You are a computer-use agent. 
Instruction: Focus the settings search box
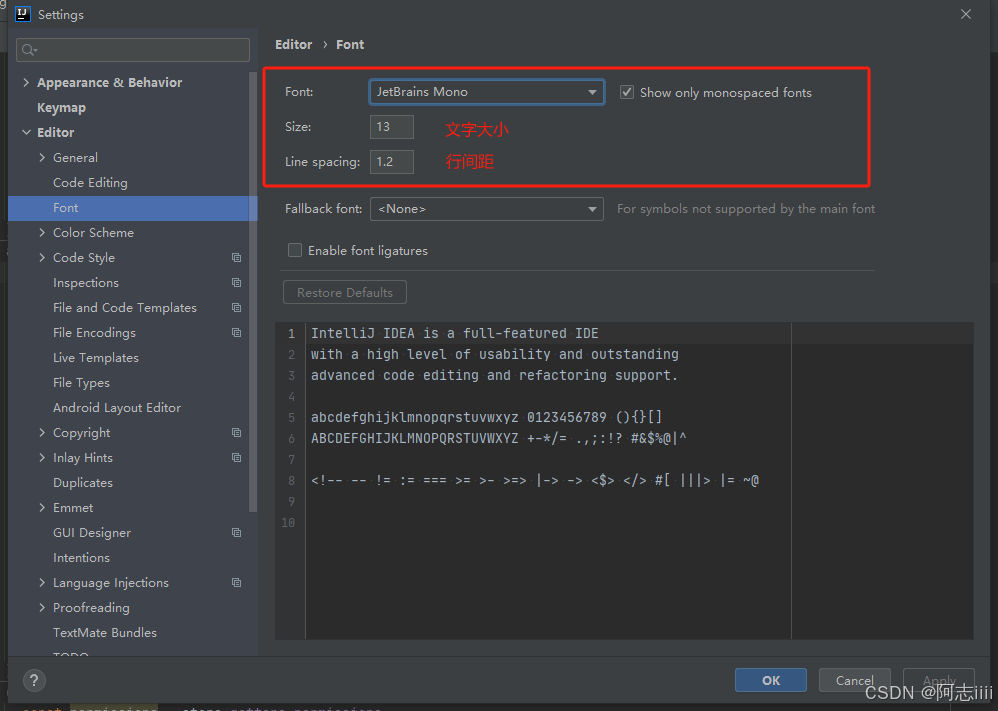coord(132,50)
